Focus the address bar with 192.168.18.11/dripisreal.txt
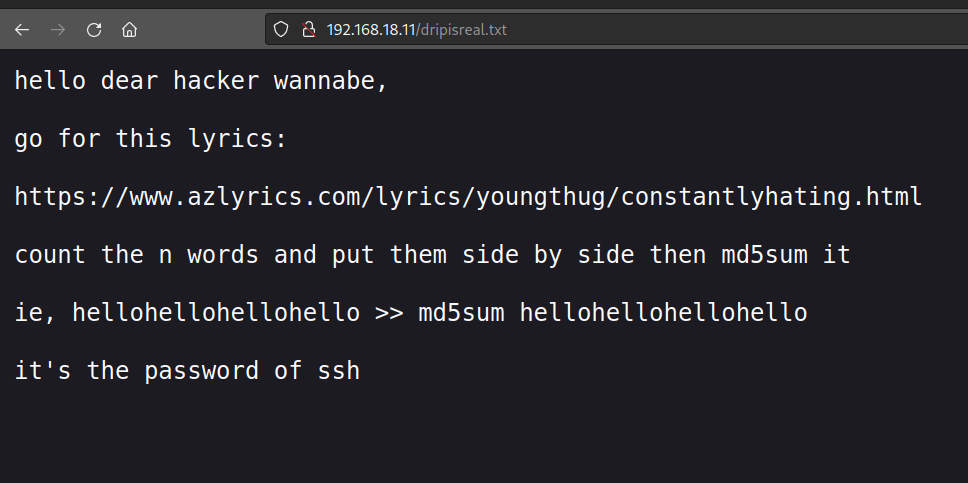The width and height of the screenshot is (968, 483). (600, 30)
